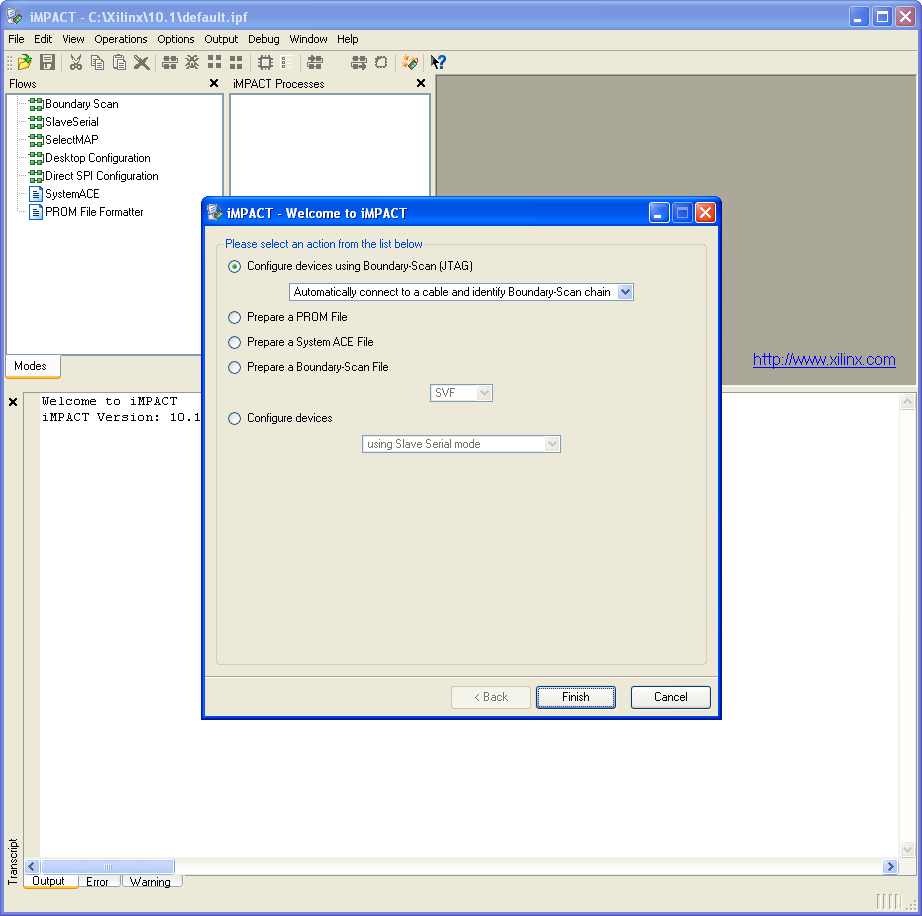Click the Paste clipboard icon
Viewport: 922px width, 916px height.
(x=119, y=62)
